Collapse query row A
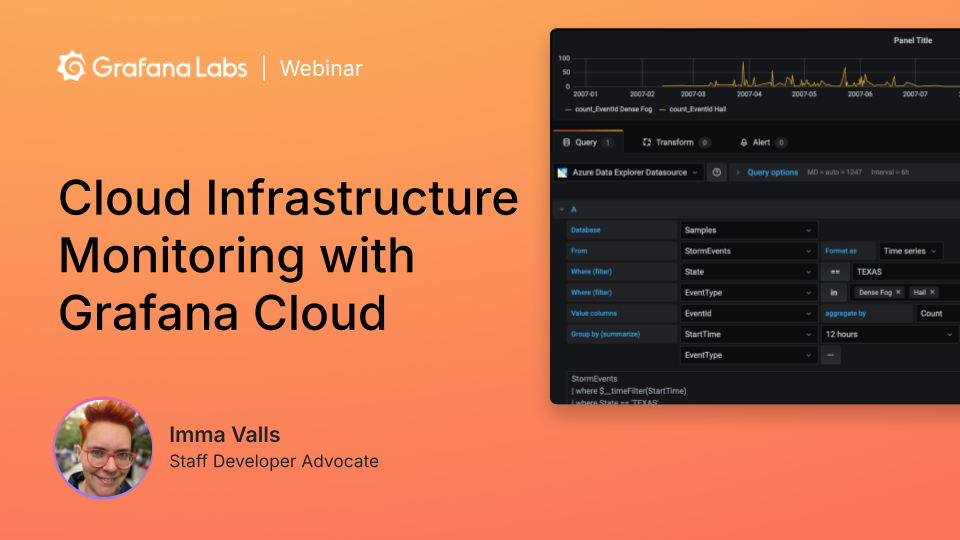Viewport: 960px width, 540px height. [560, 209]
